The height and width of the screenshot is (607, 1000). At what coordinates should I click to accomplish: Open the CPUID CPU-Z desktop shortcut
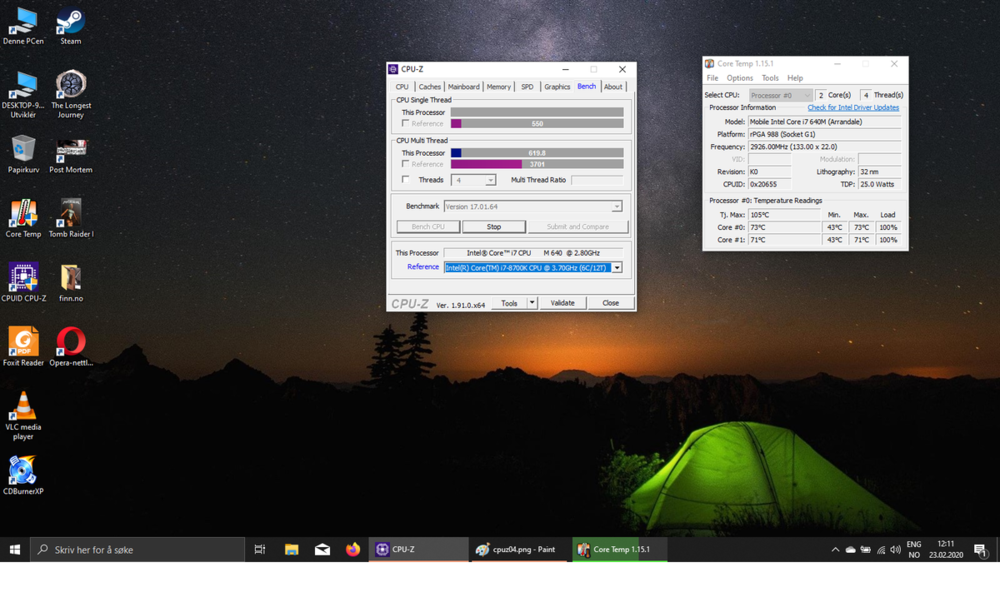point(24,282)
